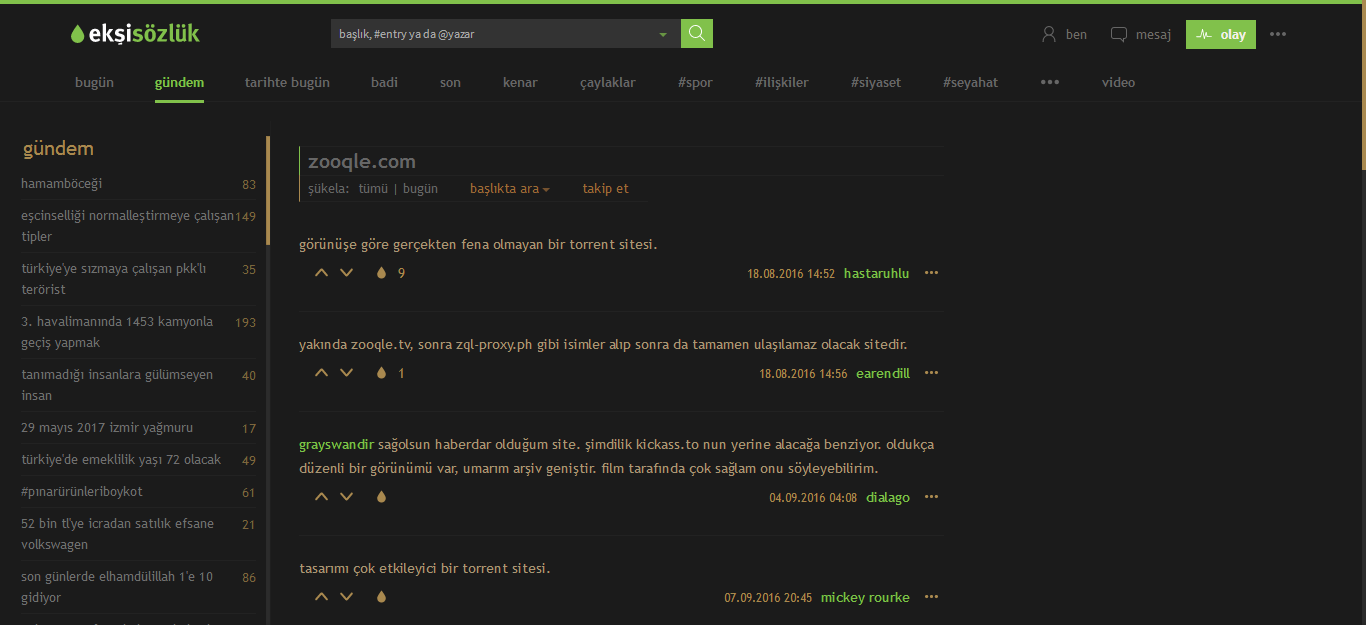
Task: Click the top-right ••• options icon
Action: click(x=1278, y=33)
